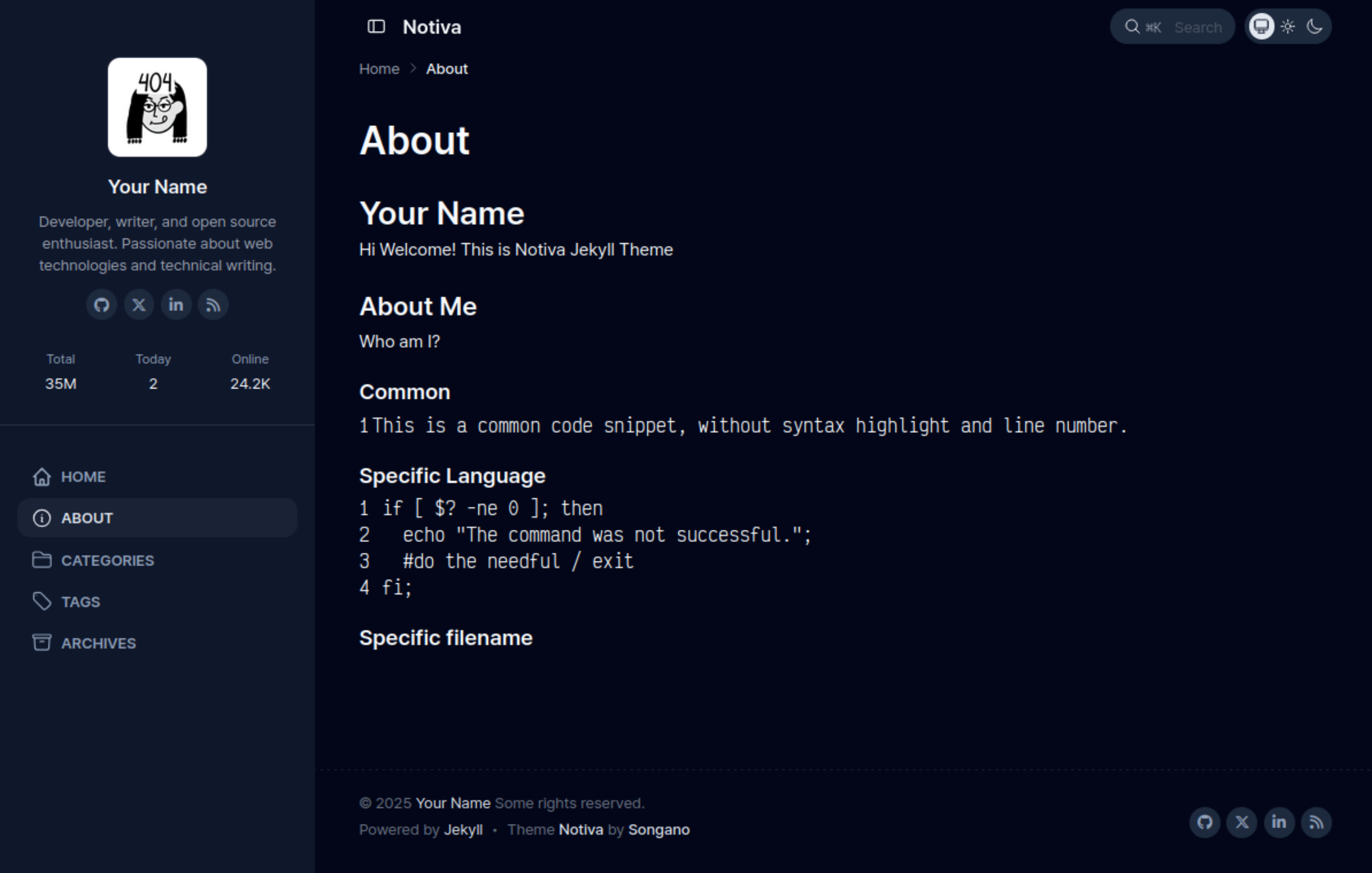
Task: Go to HOME in sidebar navigation
Action: pyautogui.click(x=83, y=477)
